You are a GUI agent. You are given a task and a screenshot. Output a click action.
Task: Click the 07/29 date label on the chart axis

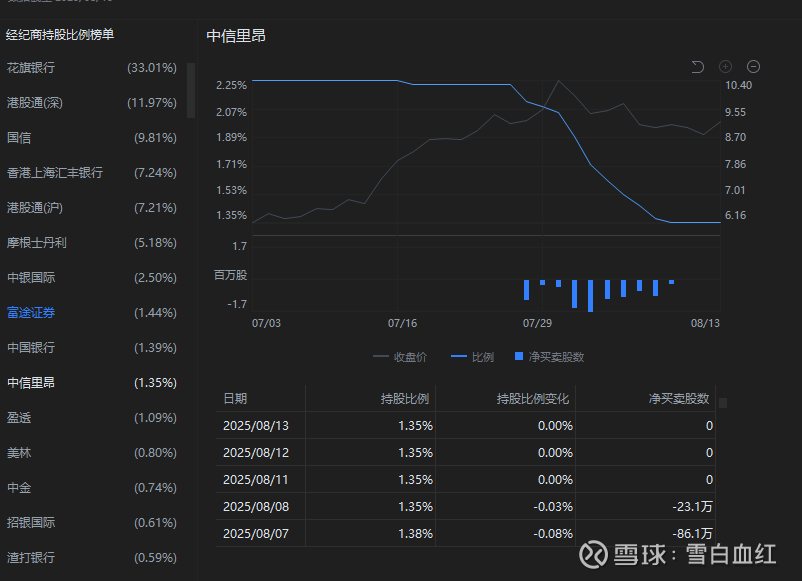point(537,323)
